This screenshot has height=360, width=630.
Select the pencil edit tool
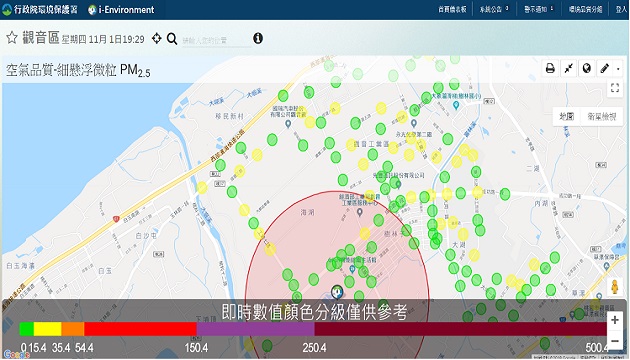(x=605, y=68)
